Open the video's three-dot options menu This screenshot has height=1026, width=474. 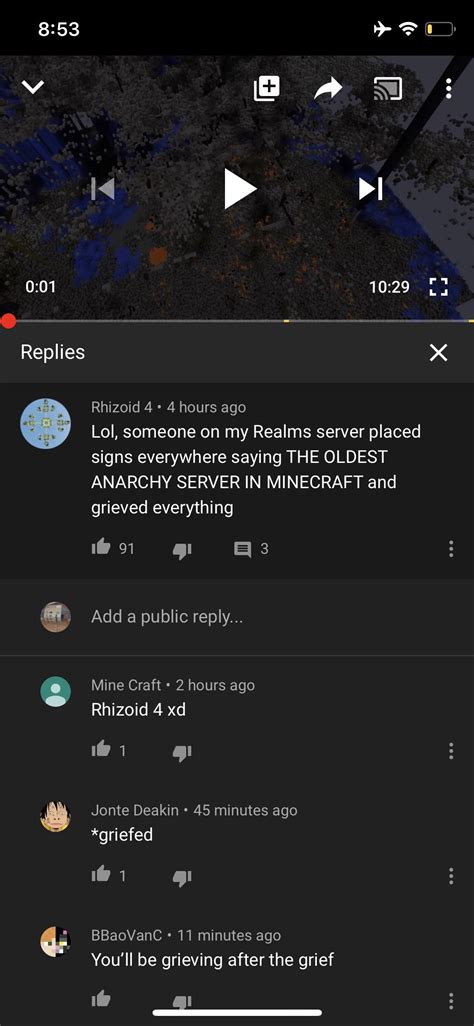click(x=448, y=88)
